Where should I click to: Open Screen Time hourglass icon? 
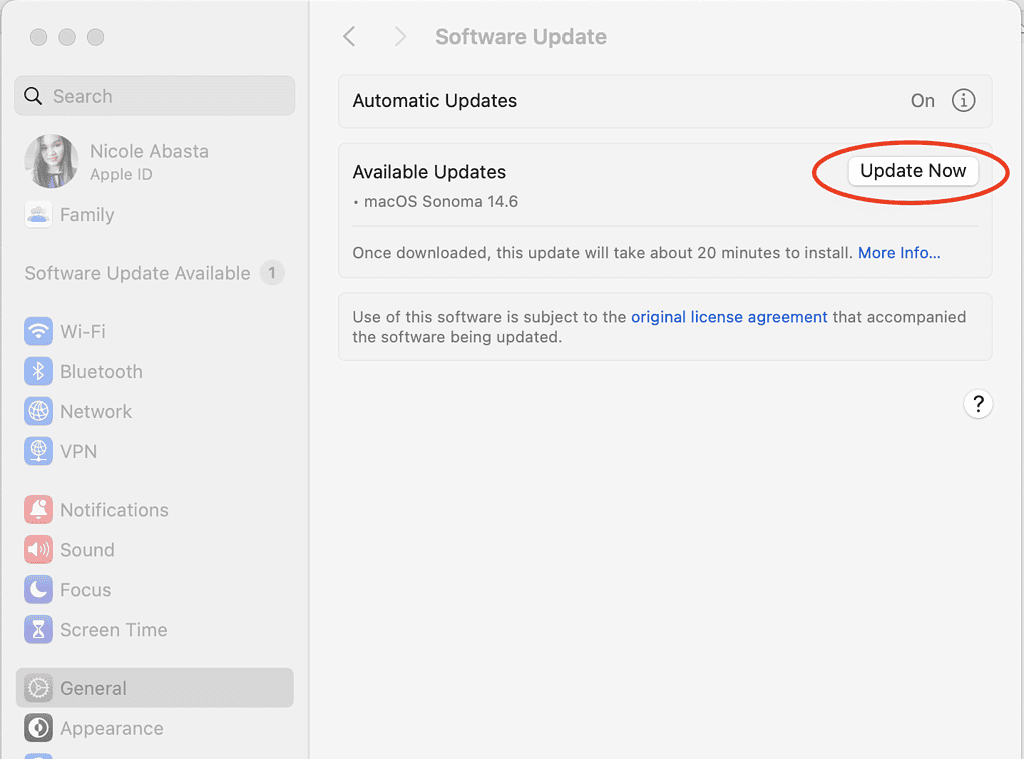click(38, 630)
